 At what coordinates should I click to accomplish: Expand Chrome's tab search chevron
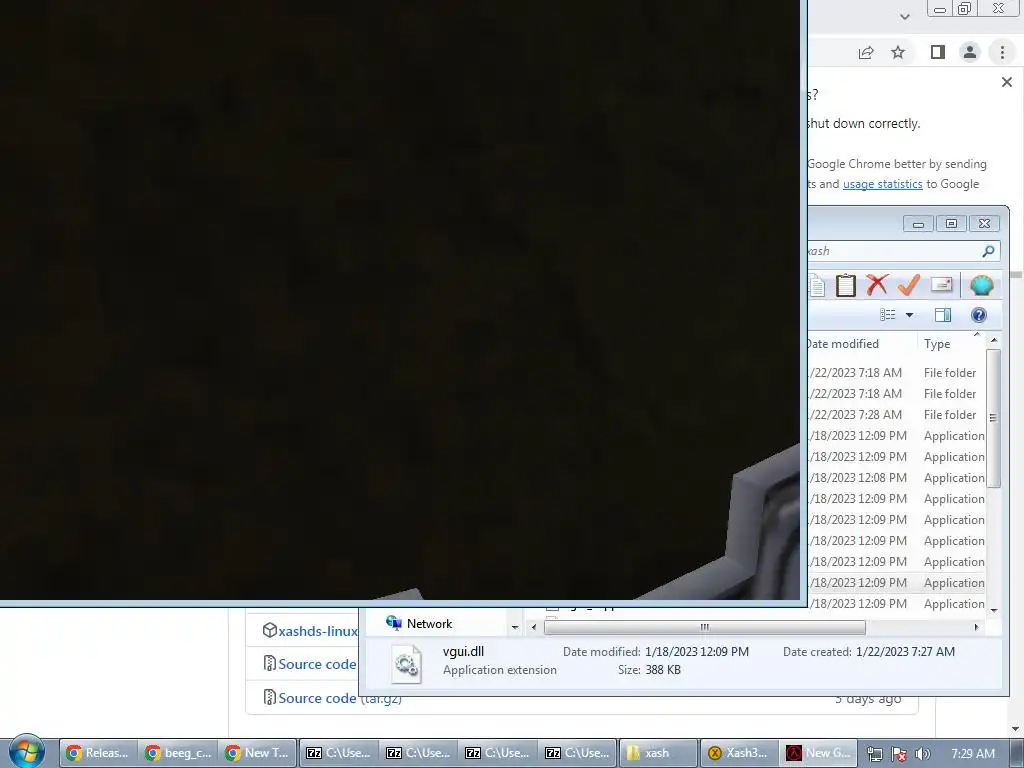[x=904, y=16]
